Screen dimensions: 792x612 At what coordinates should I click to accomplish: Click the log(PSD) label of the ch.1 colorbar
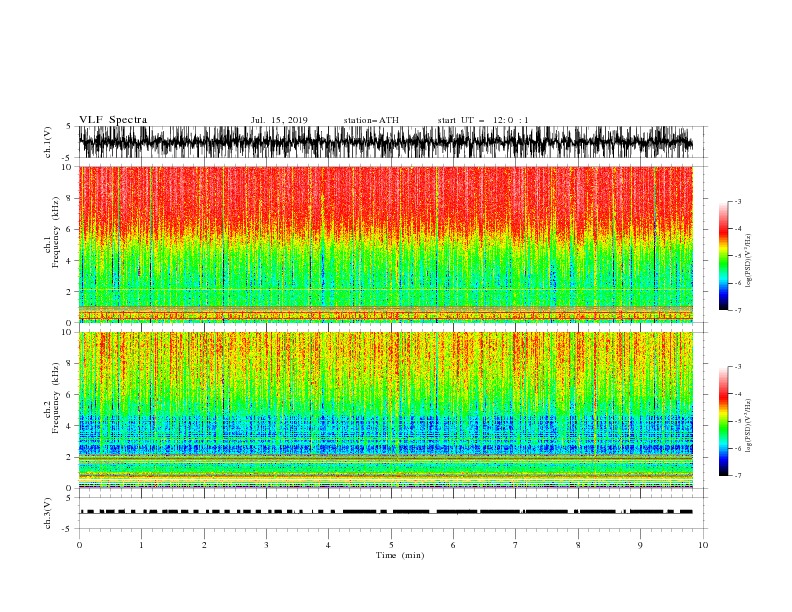coord(748,261)
